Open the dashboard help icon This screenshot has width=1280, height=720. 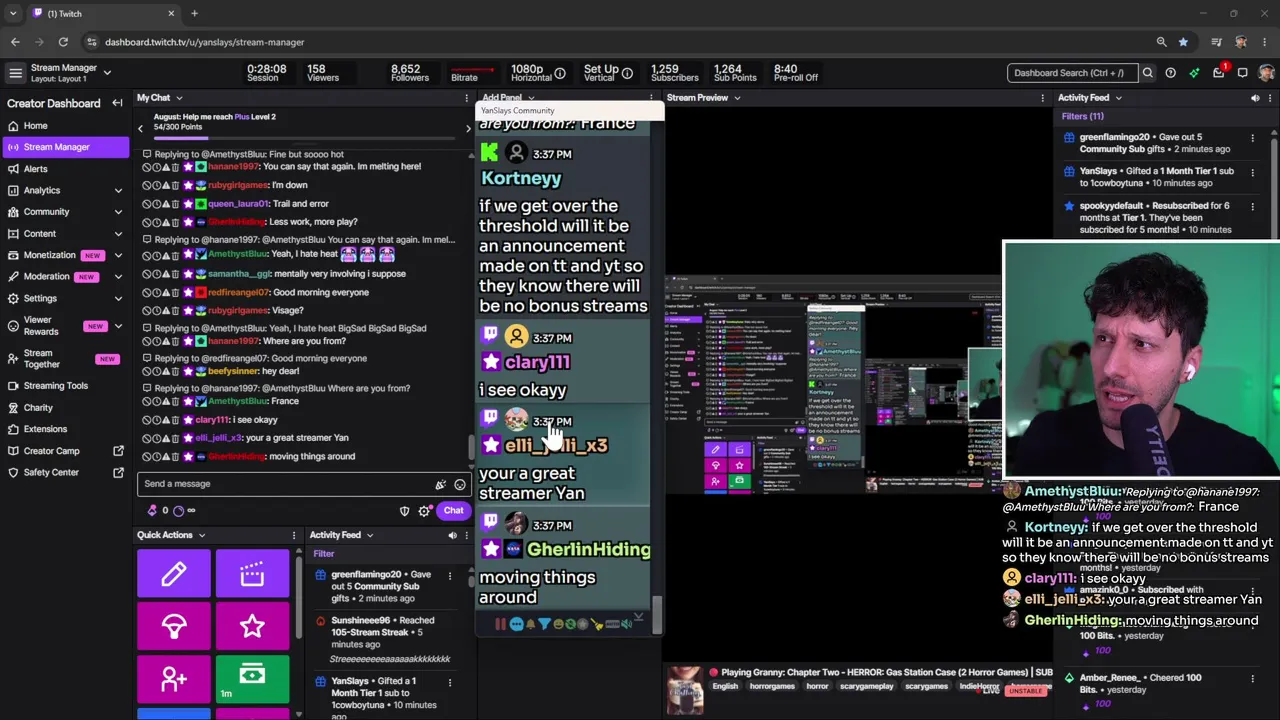coord(1170,73)
